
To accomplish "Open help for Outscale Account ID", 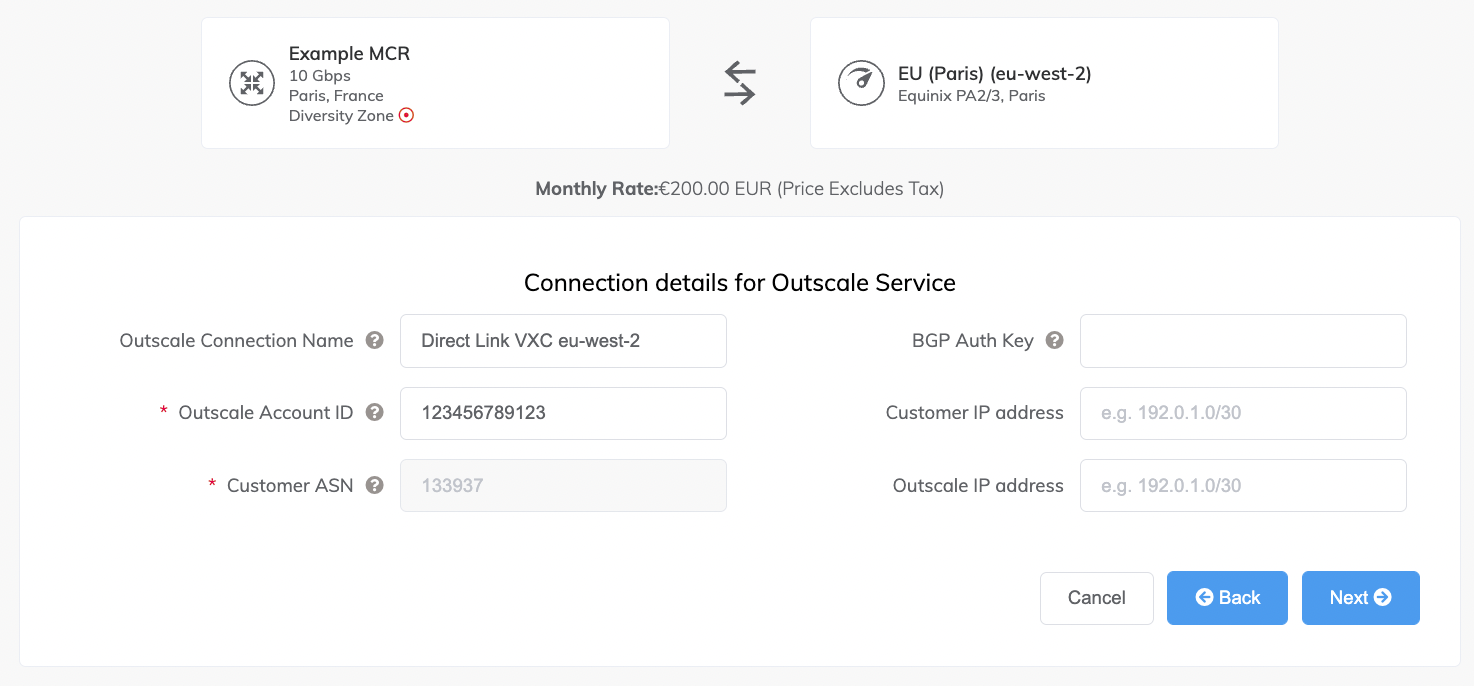I will [x=375, y=413].
